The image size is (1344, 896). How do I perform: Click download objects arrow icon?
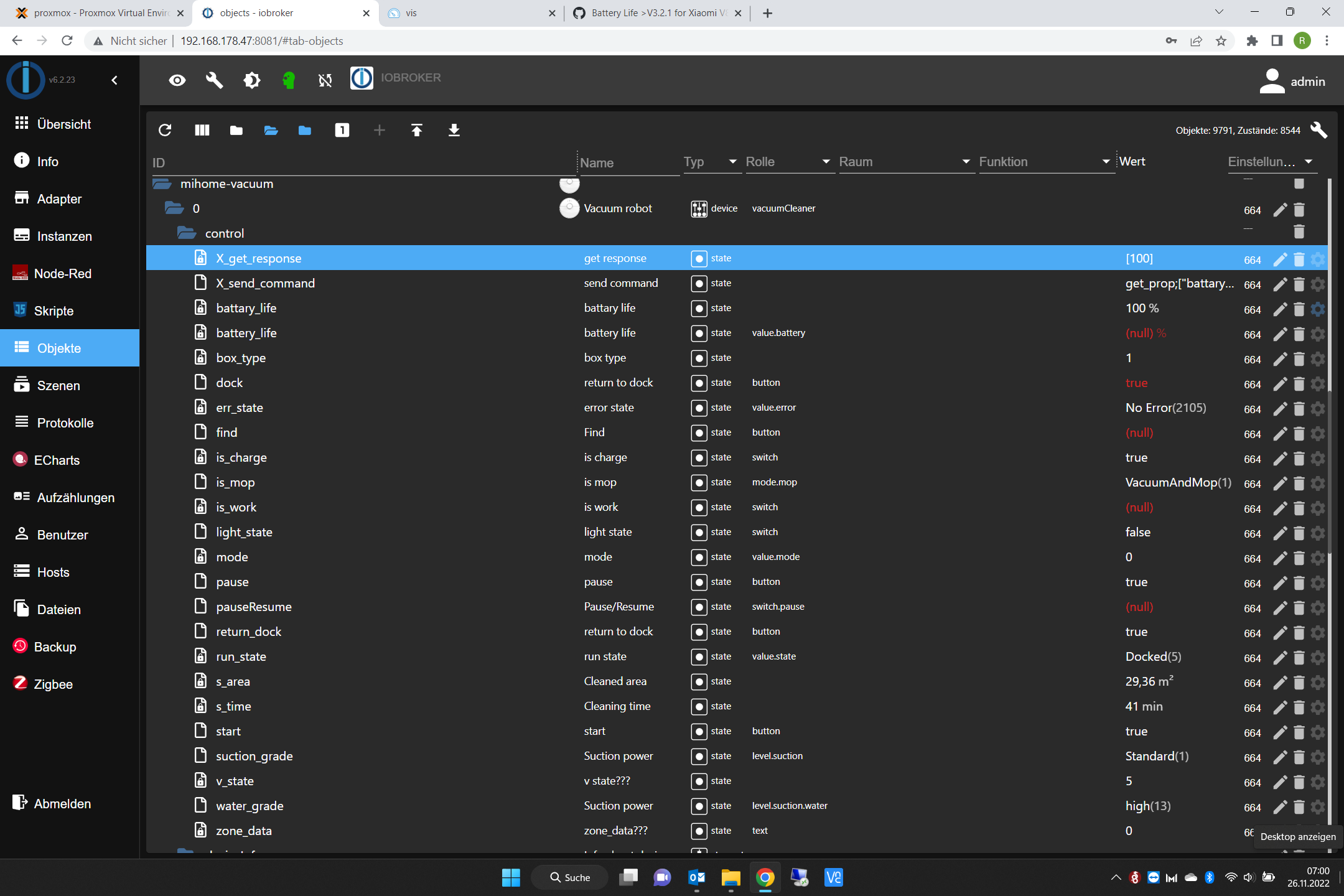[454, 130]
